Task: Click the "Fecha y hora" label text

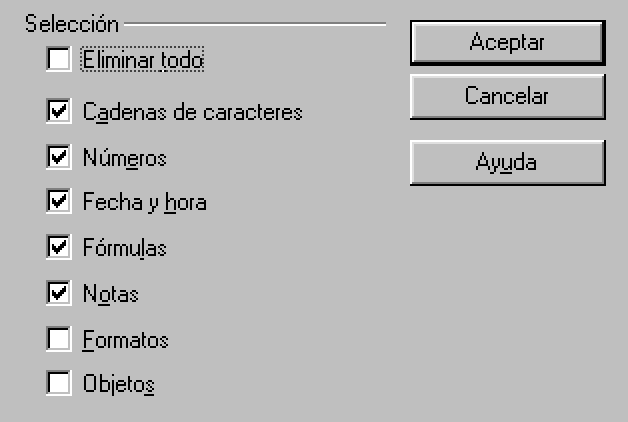Action: tap(144, 203)
